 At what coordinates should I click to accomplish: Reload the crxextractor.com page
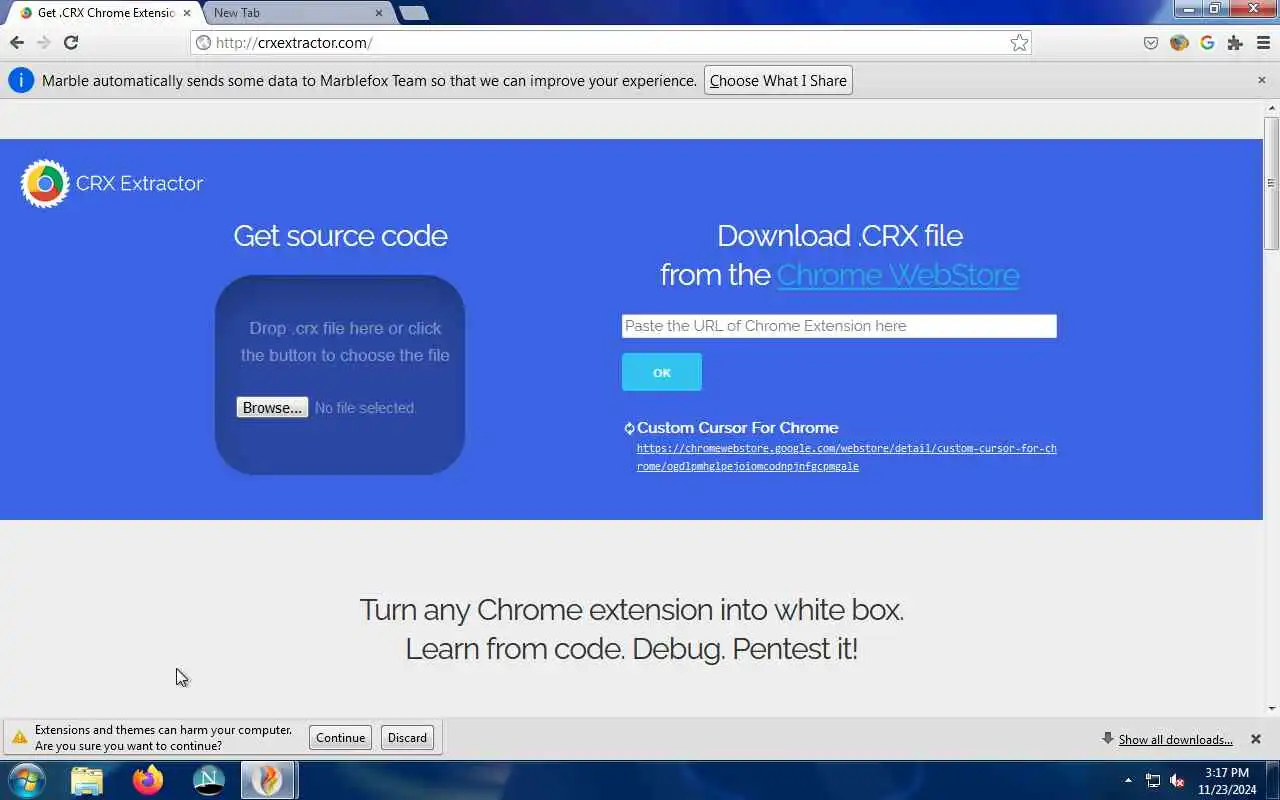[x=71, y=42]
